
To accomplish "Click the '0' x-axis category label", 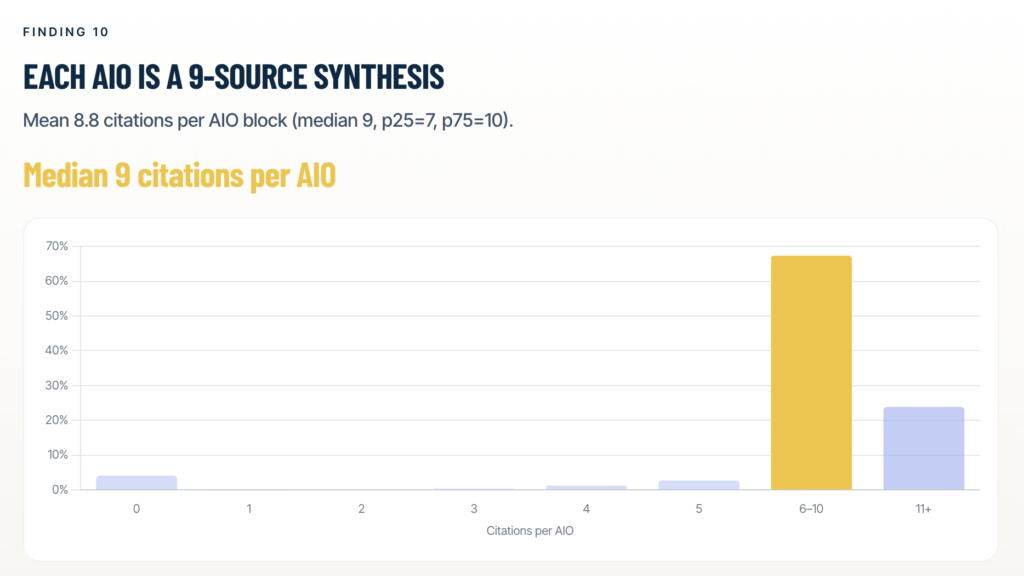I will coord(136,509).
